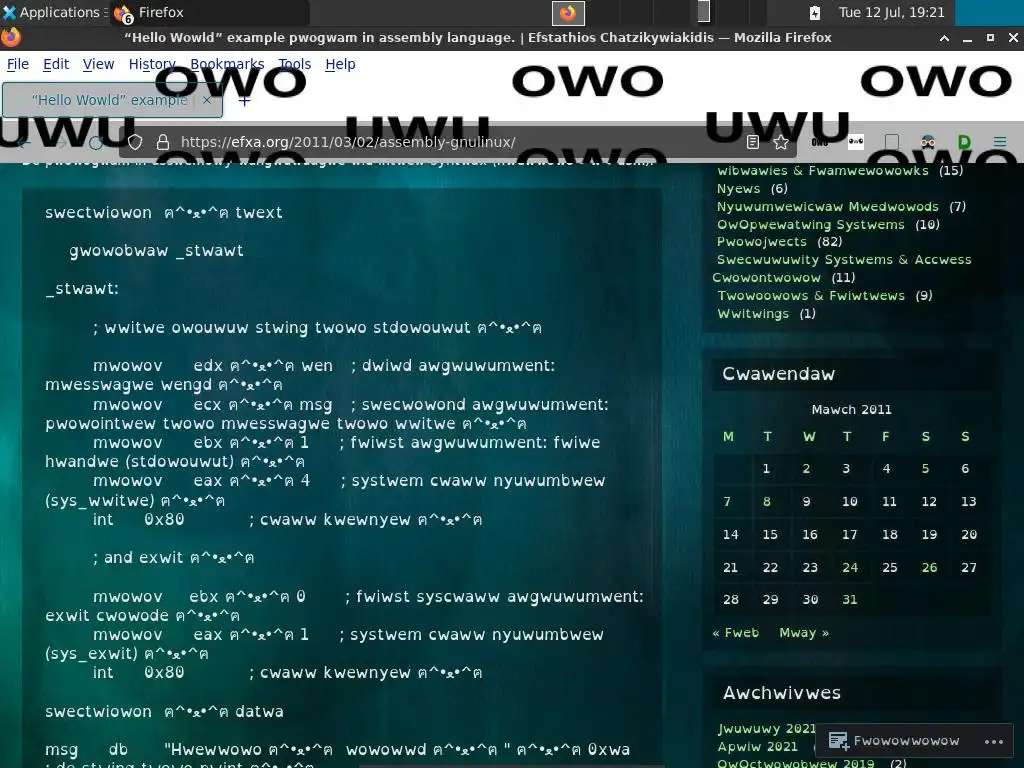Screen dimensions: 1024x768
Task: Open the Edit menu
Action: (56, 64)
